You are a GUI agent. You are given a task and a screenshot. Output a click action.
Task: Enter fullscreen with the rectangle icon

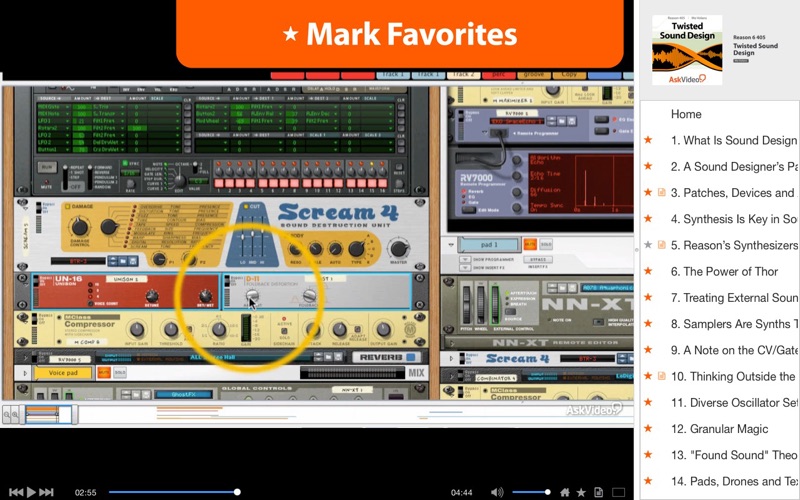(618, 492)
